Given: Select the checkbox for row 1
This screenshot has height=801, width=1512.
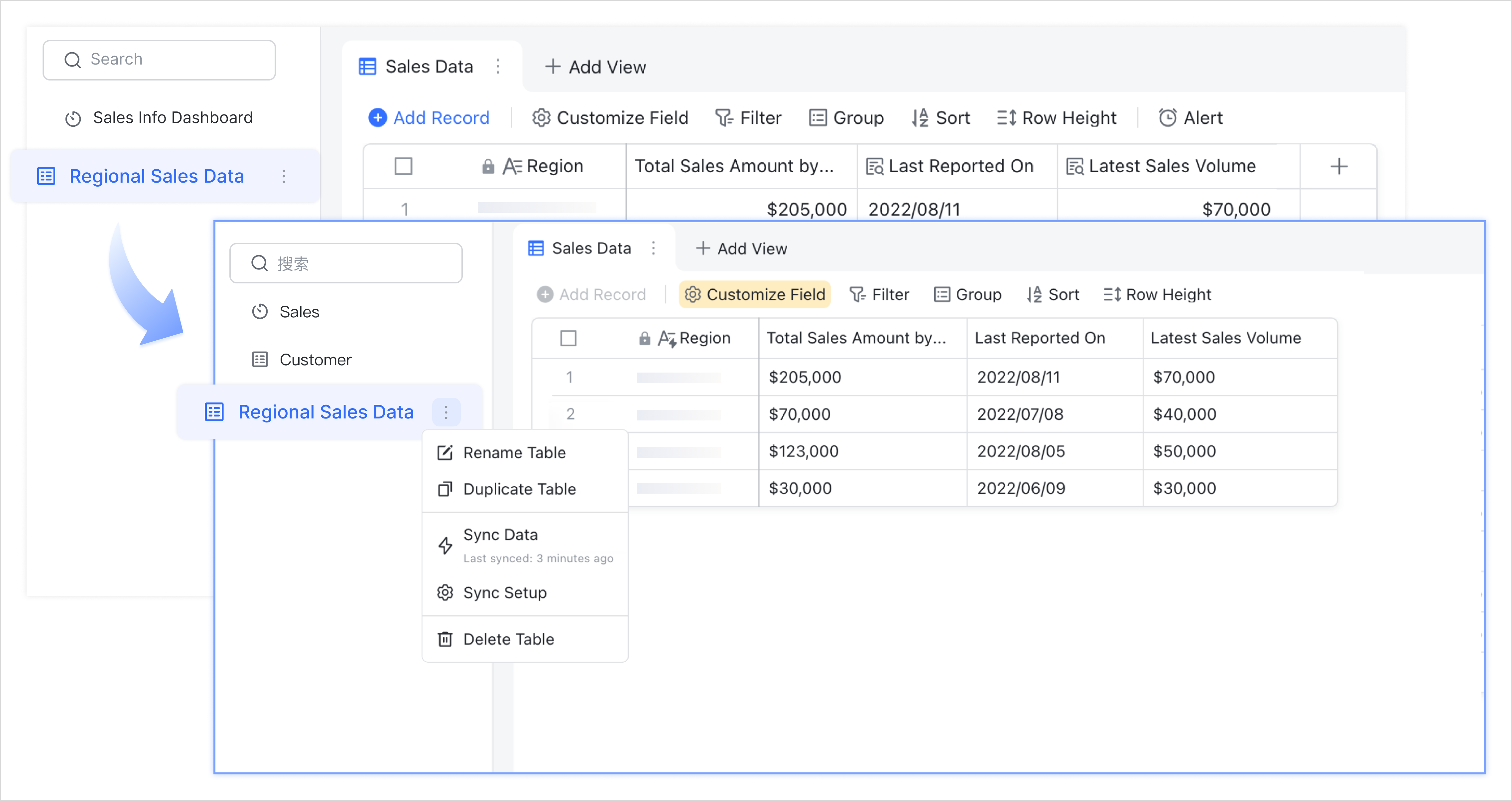Looking at the screenshot, I should pyautogui.click(x=568, y=378).
